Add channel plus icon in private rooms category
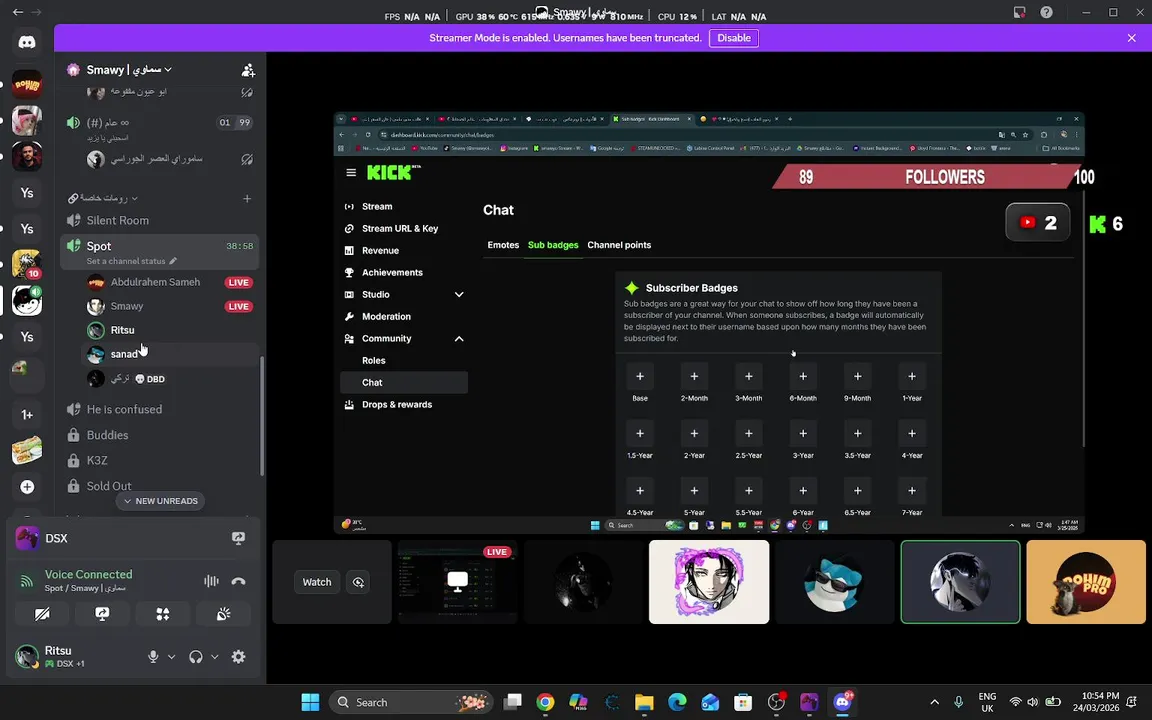The height and width of the screenshot is (720, 1152). [x=247, y=198]
